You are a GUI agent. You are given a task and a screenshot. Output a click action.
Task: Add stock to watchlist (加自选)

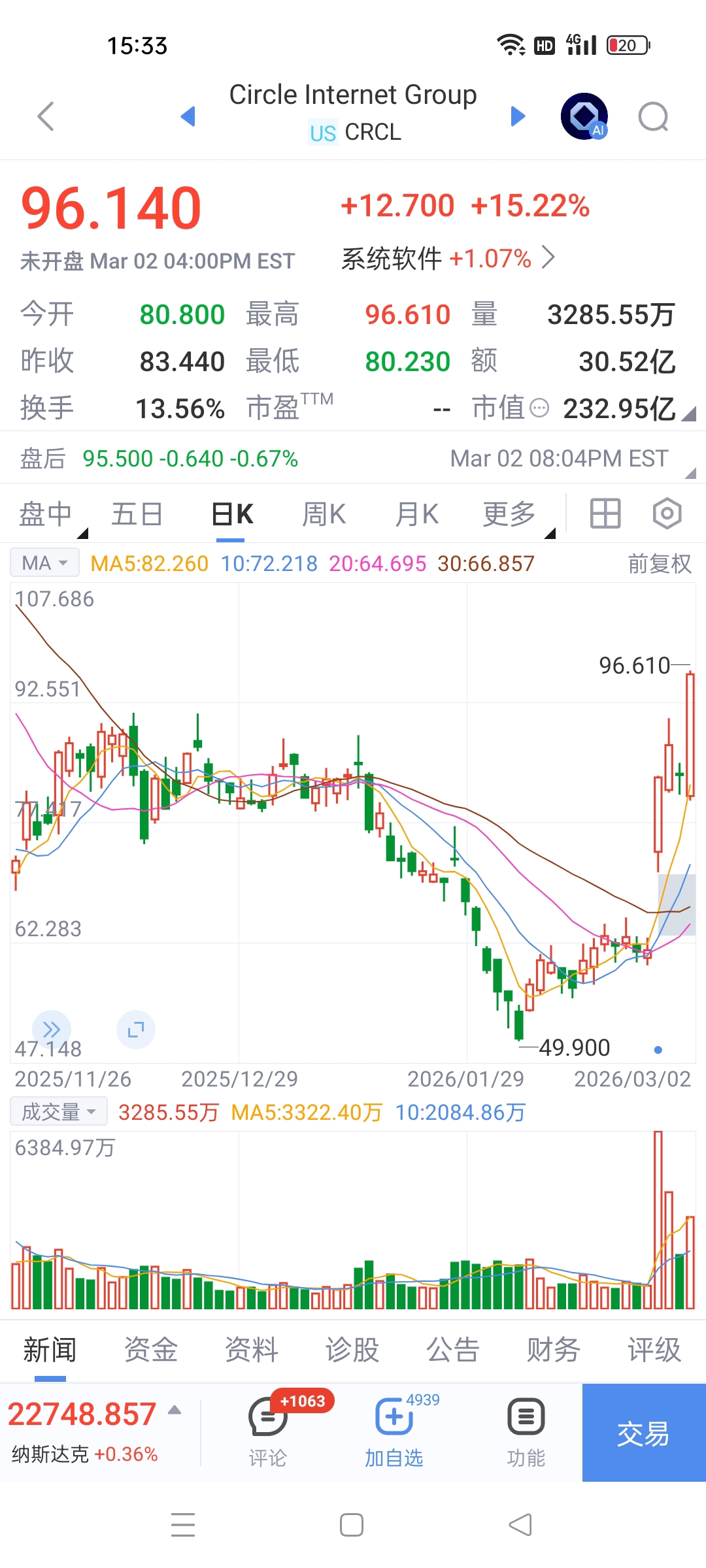[x=394, y=1432]
